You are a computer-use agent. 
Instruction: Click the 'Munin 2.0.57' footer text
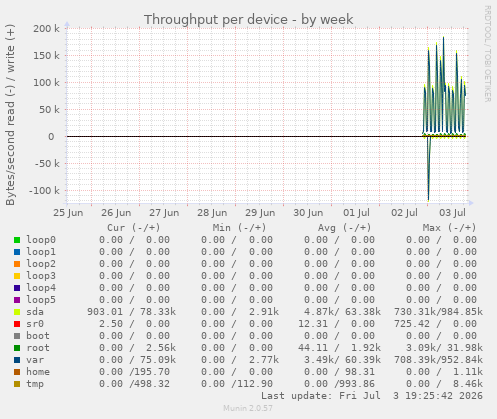(x=248, y=408)
